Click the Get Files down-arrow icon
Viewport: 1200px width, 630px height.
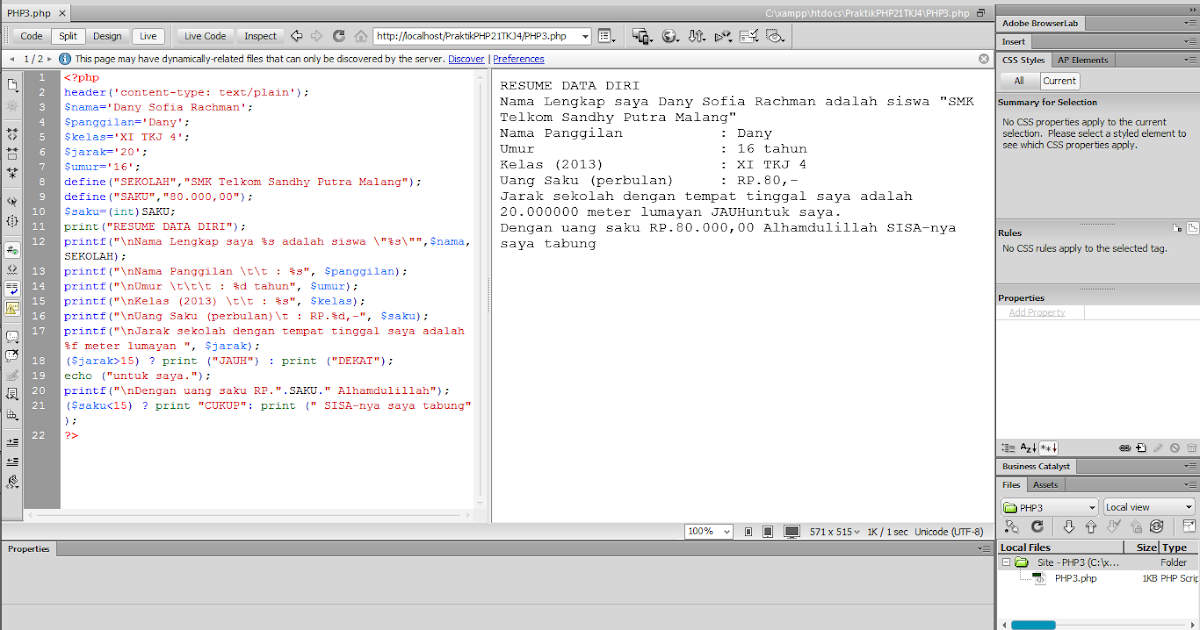pyautogui.click(x=1069, y=526)
